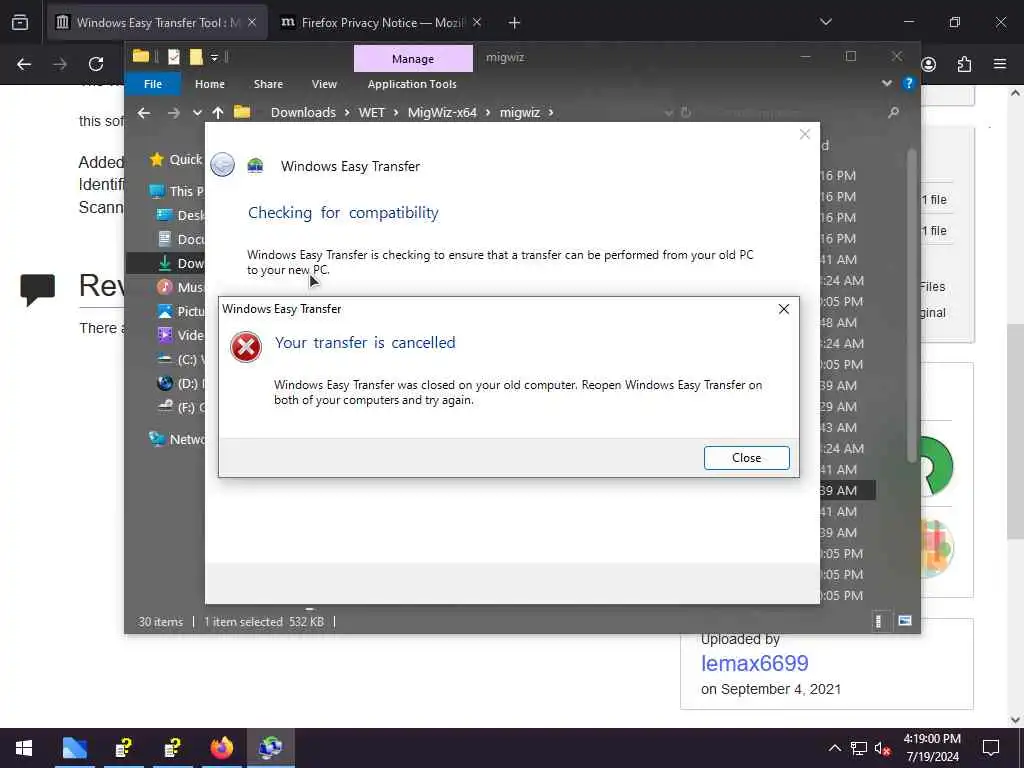The height and width of the screenshot is (768, 1024).
Task: Open list all tabs dropdown in Firefox
Action: pyautogui.click(x=825, y=22)
